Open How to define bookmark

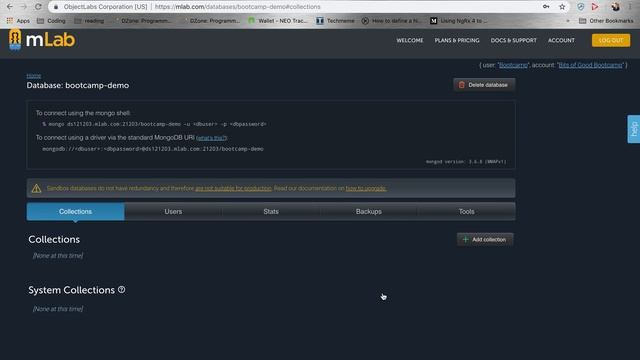point(392,20)
